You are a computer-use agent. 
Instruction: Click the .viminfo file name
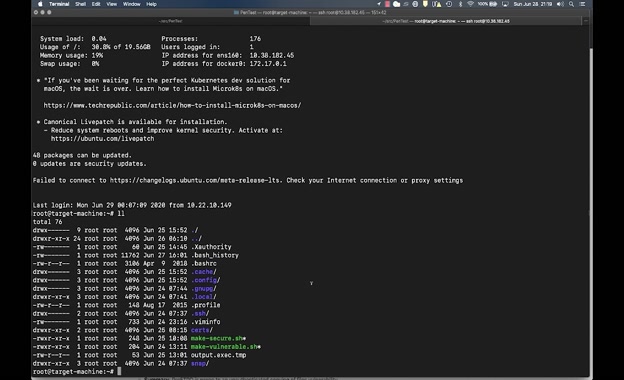(205, 322)
